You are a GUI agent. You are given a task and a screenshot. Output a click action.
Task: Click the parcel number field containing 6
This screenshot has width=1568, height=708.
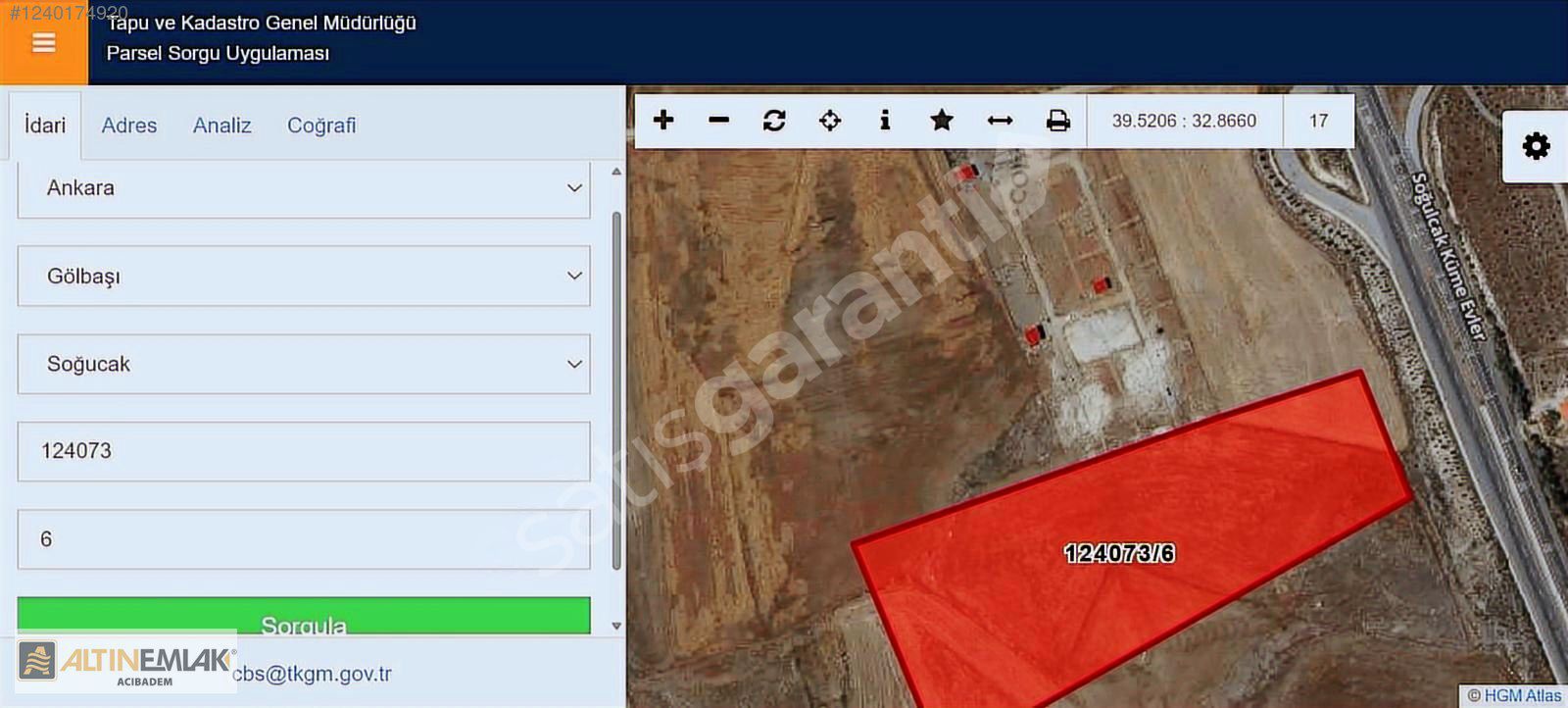click(304, 539)
